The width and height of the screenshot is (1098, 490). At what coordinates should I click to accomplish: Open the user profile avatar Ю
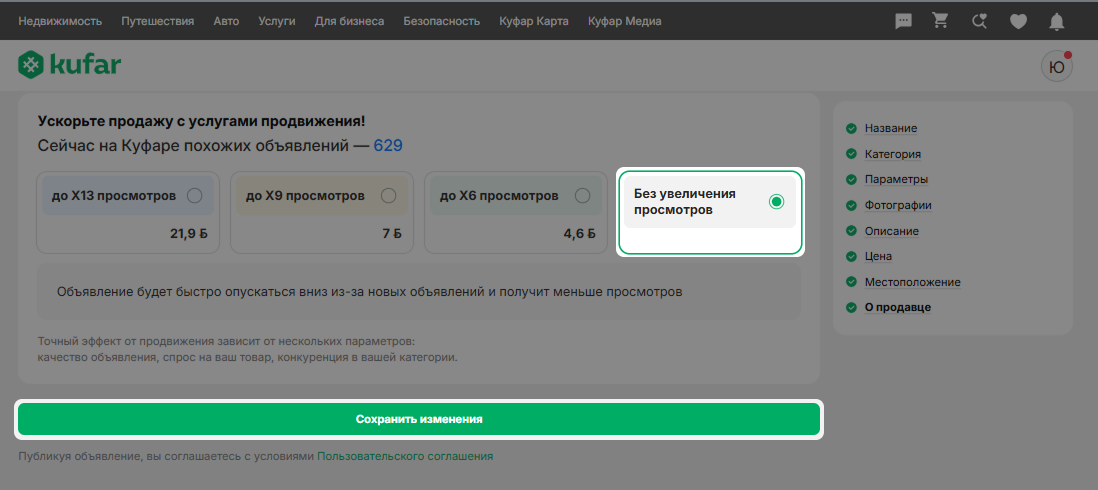(x=1057, y=67)
